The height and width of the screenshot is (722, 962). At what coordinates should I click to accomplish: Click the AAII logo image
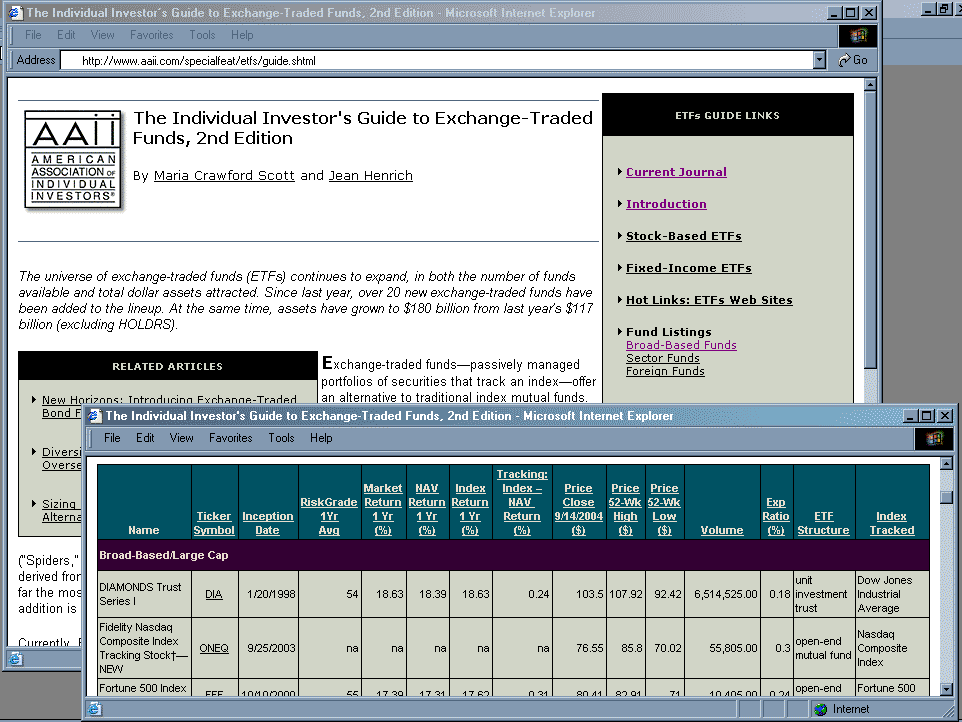point(71,159)
